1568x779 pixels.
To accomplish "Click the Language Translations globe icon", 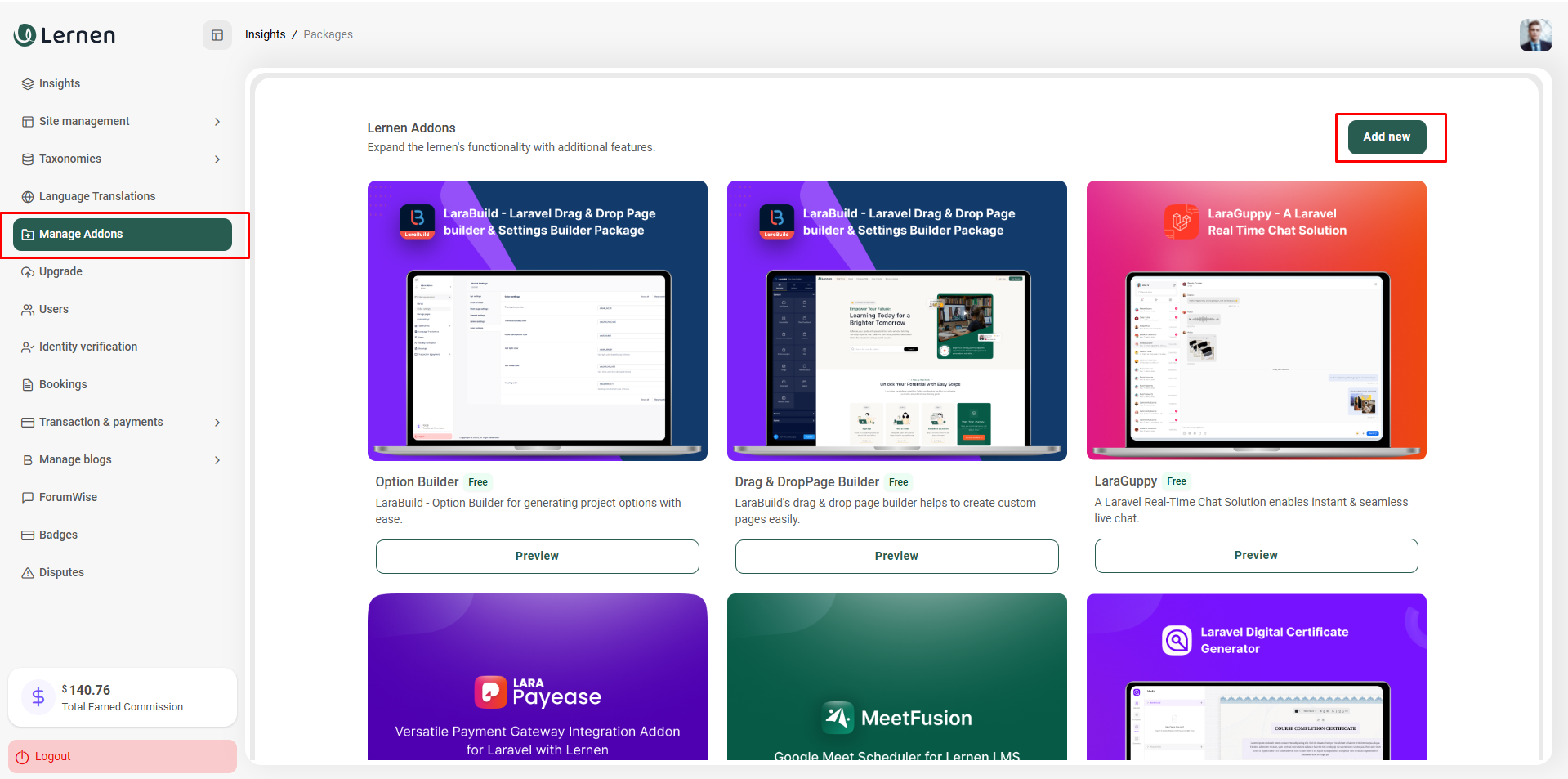I will pyautogui.click(x=28, y=197).
